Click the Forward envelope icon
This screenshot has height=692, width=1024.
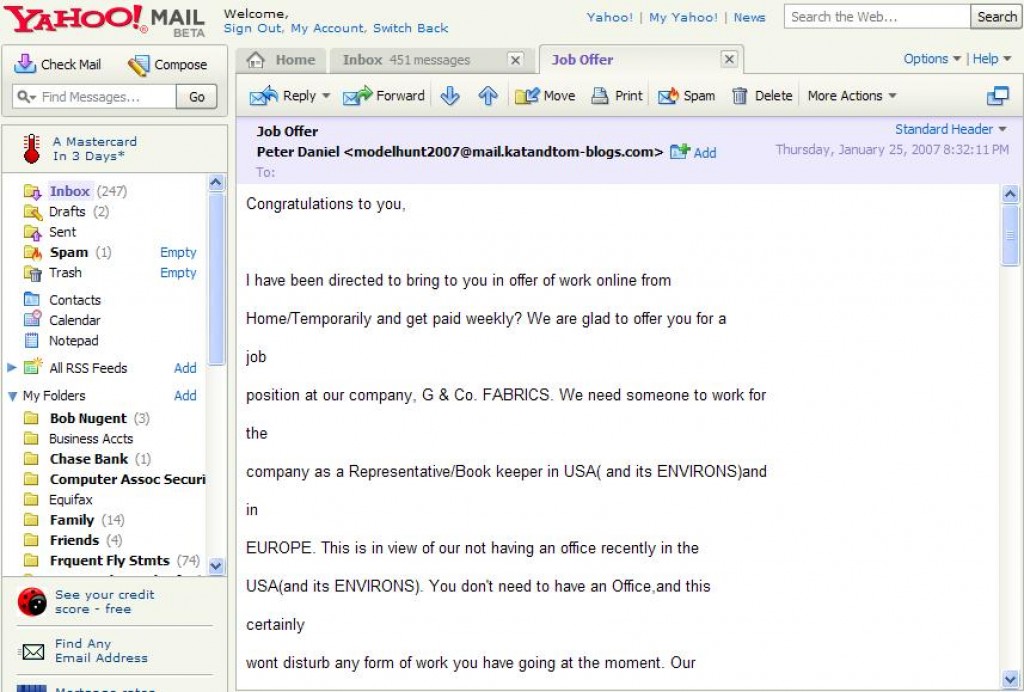pos(357,96)
